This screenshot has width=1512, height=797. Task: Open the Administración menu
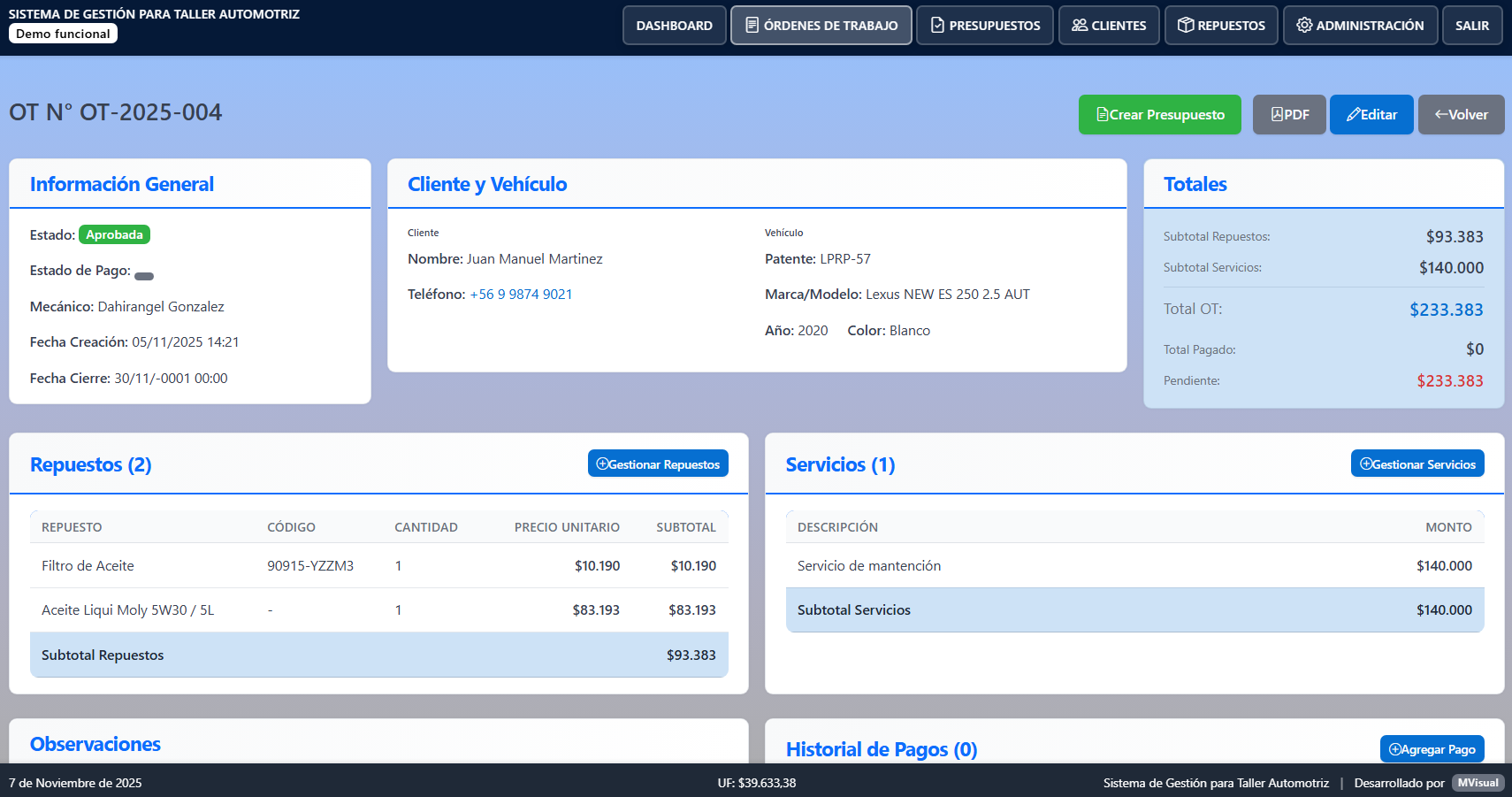tap(1360, 26)
